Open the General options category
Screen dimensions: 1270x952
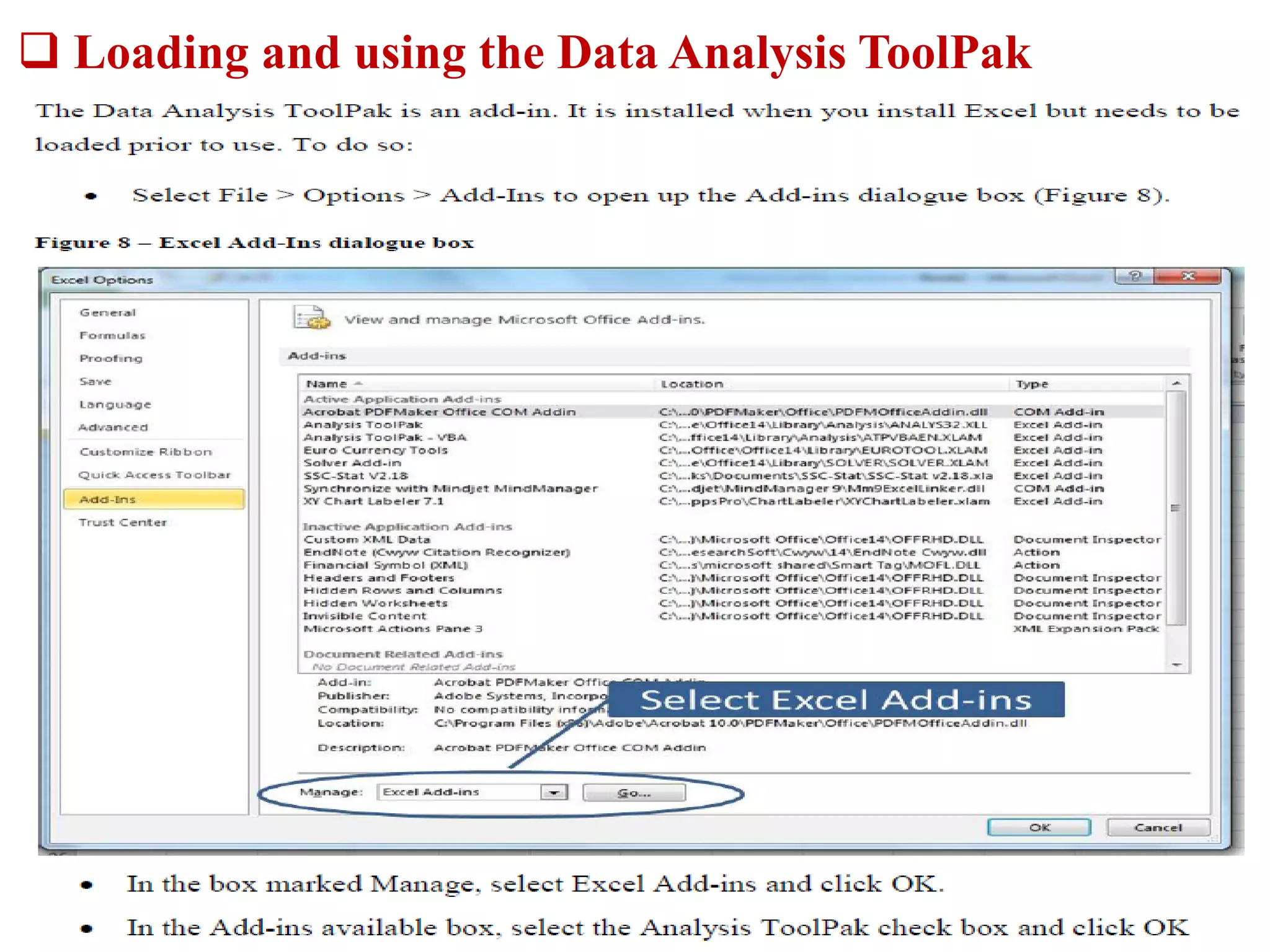tap(107, 312)
